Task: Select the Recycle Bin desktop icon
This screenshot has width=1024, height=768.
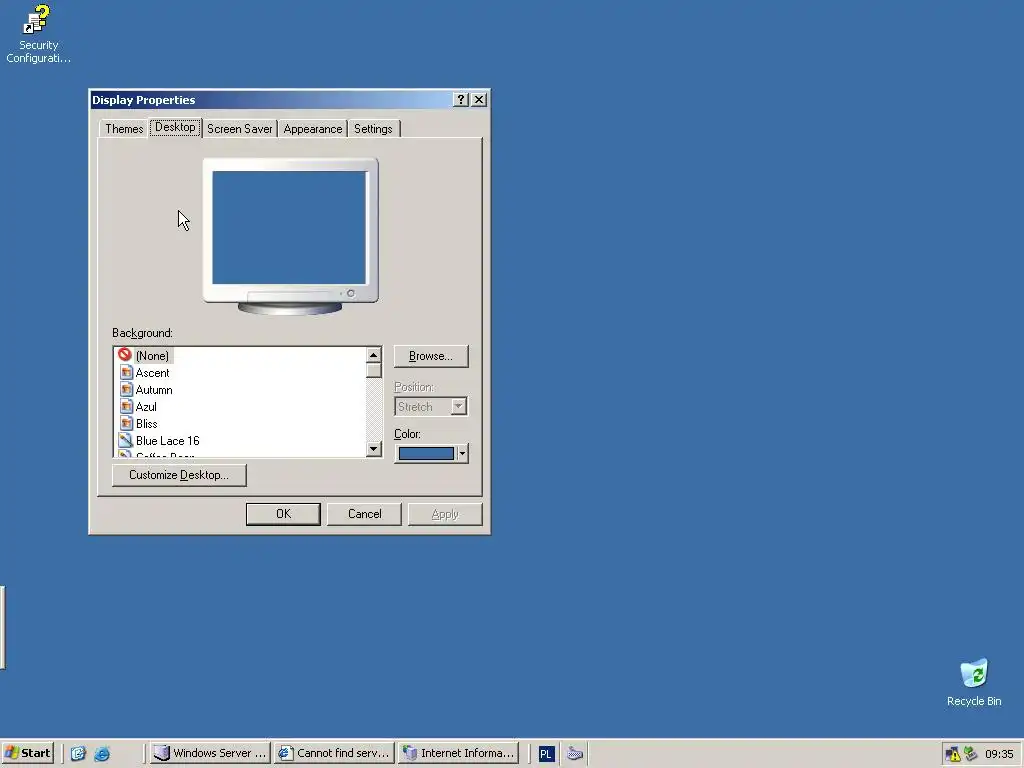Action: 974,682
